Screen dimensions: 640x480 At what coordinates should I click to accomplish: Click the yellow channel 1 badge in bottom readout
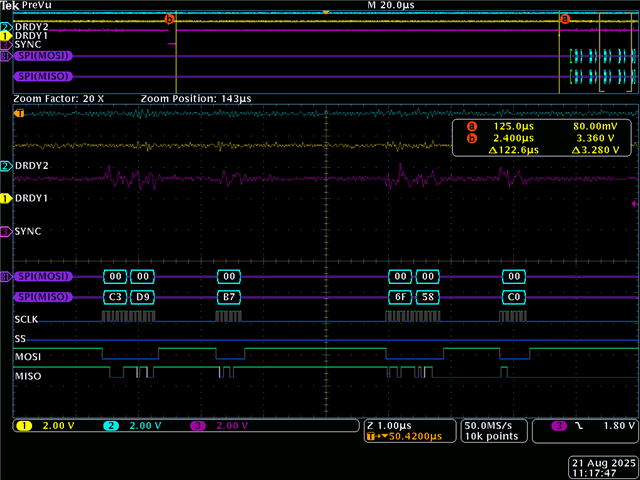(24, 426)
